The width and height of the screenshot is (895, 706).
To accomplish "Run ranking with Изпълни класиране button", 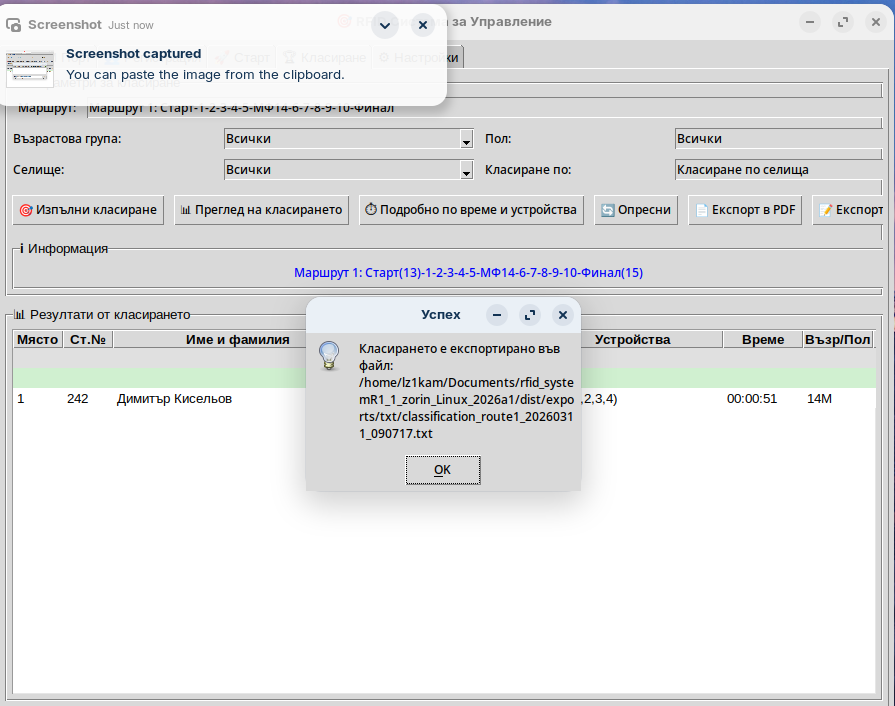I will coord(88,210).
